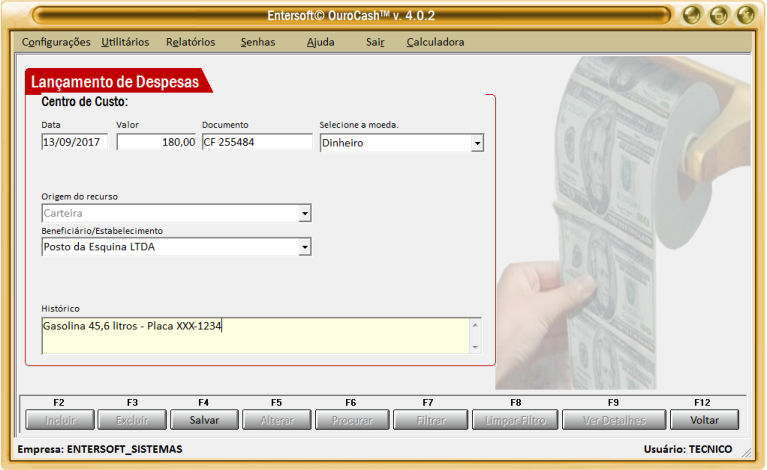Image resolution: width=767 pixels, height=470 pixels.
Task: Click the Valor field showing 180,00
Action: 156,142
